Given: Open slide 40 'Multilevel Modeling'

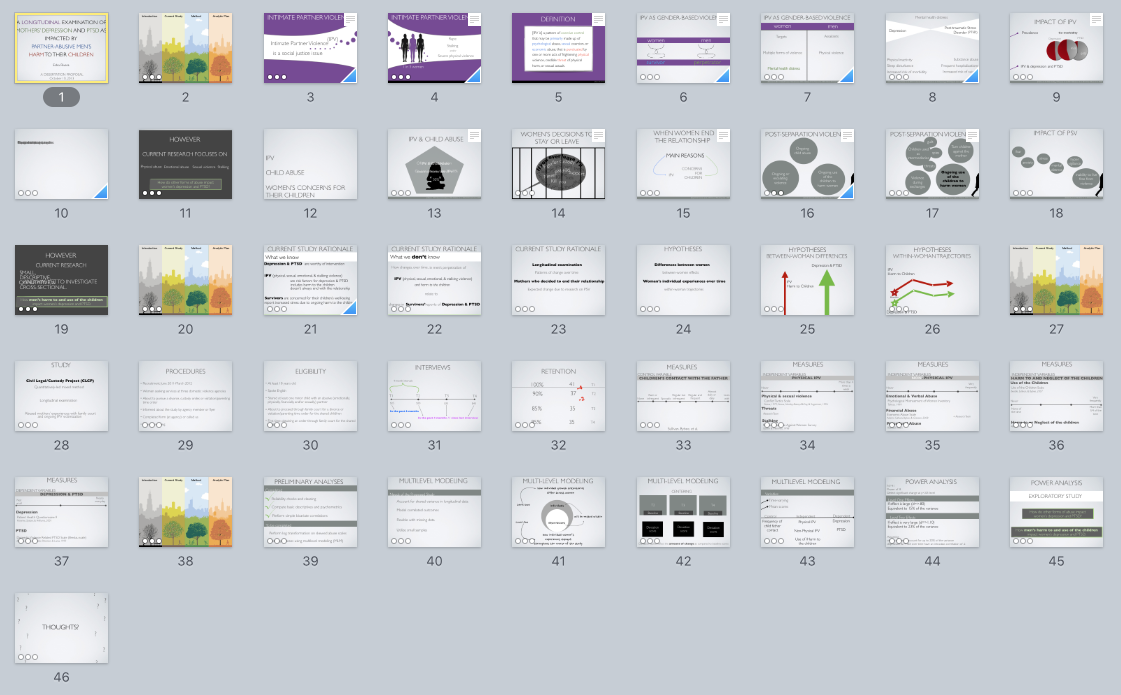Looking at the screenshot, I should [x=434, y=511].
